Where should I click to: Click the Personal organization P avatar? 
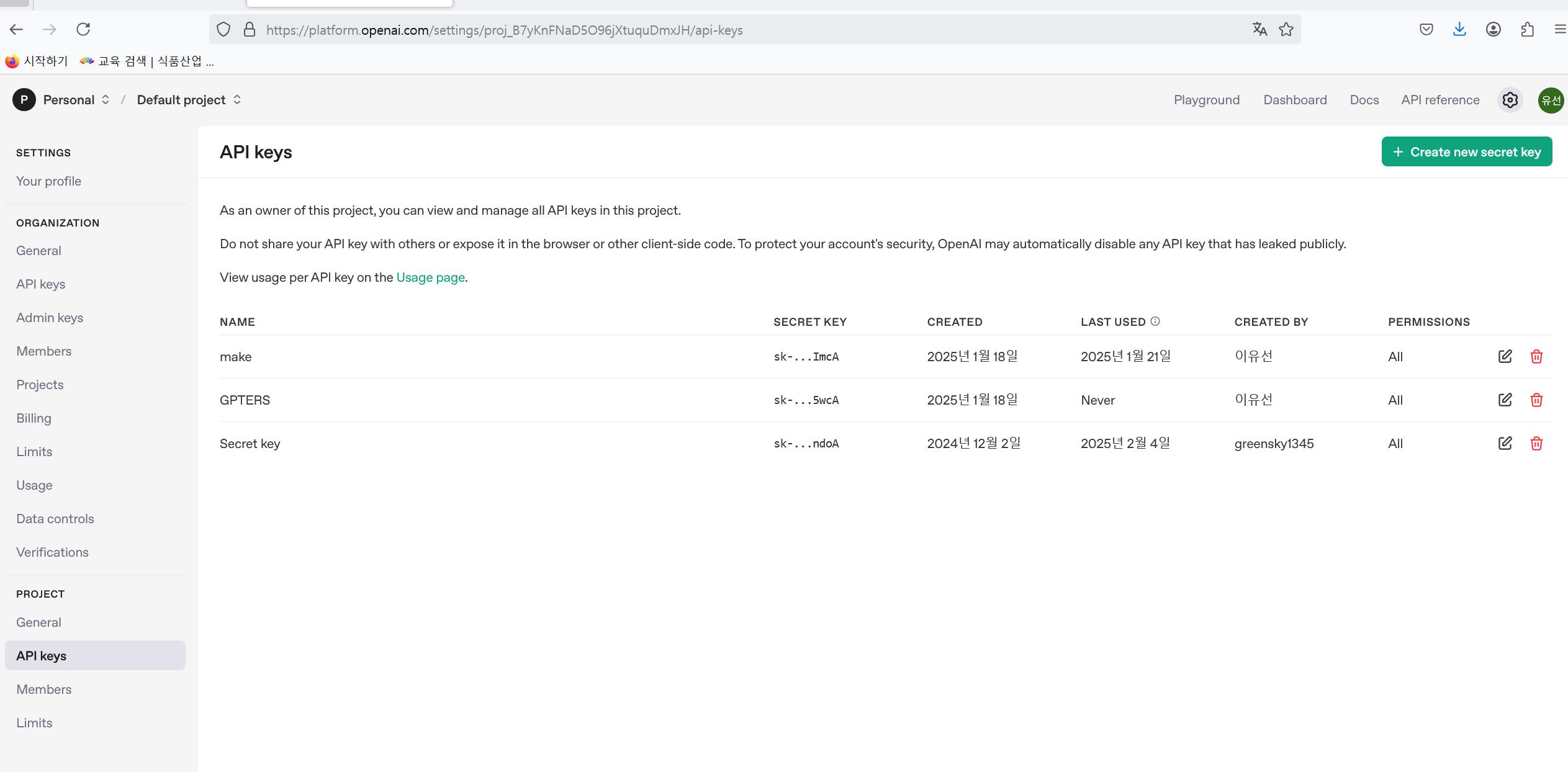click(24, 100)
